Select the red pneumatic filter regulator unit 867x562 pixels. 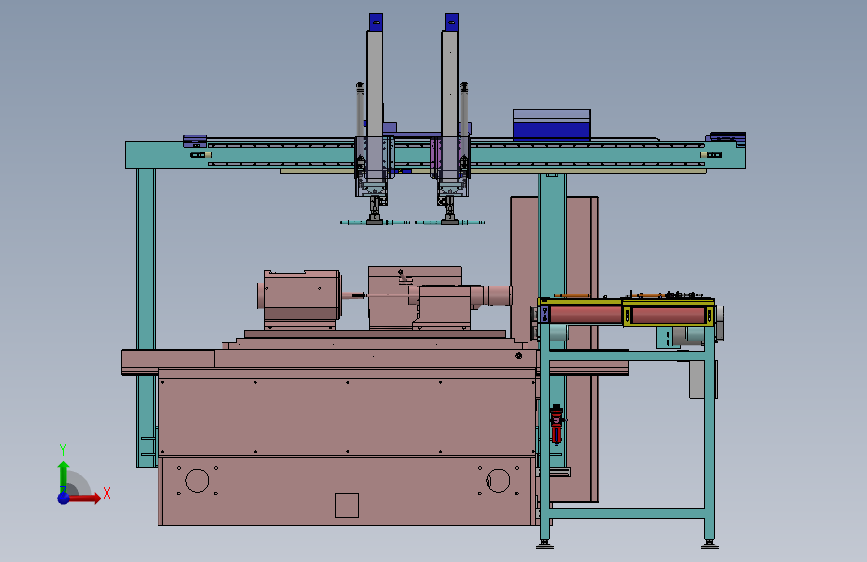(x=556, y=424)
